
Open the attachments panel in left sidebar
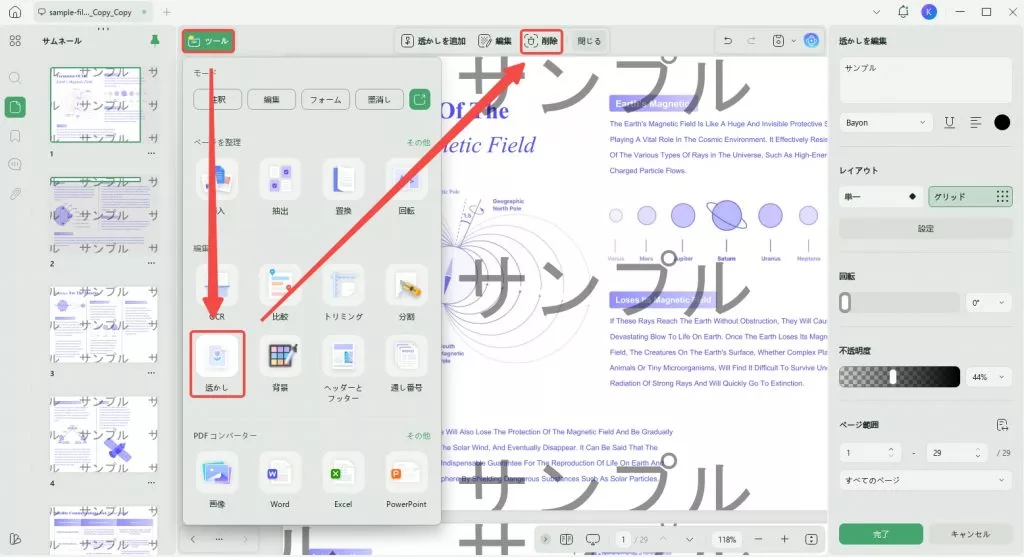(x=15, y=194)
